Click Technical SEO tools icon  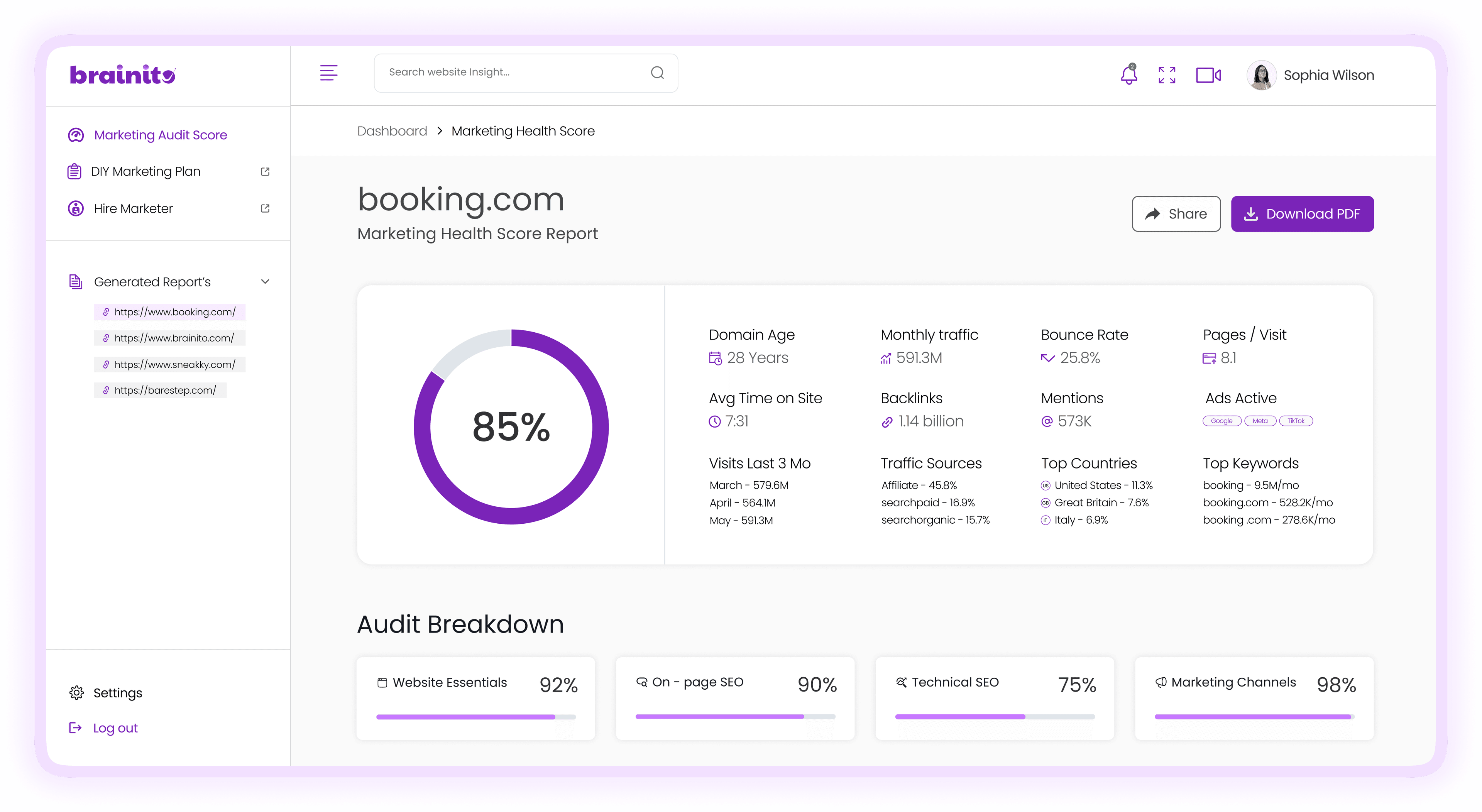901,682
